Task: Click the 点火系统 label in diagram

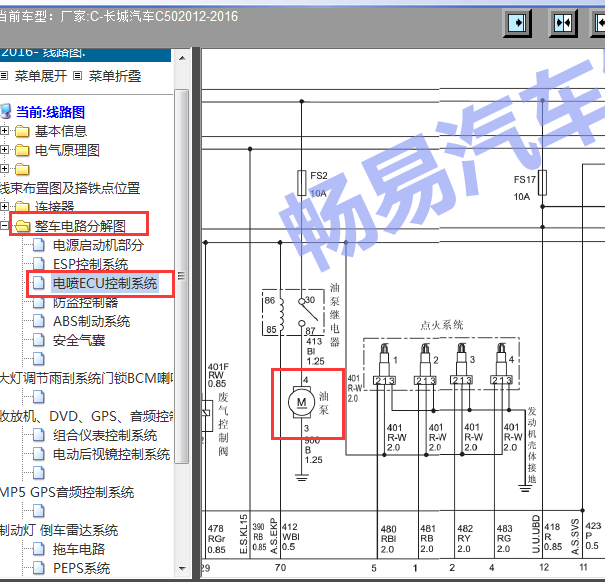Action: tap(442, 325)
